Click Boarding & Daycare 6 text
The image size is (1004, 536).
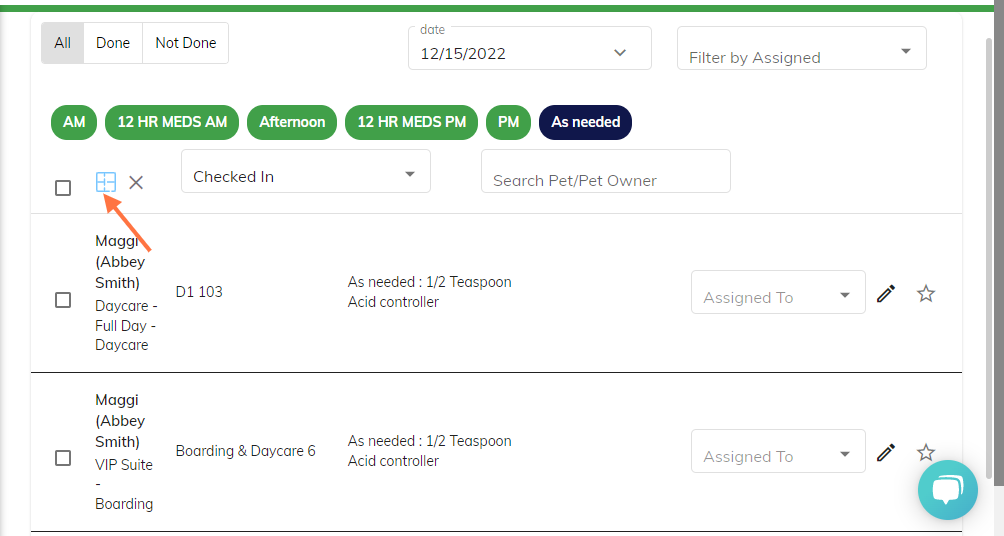click(x=246, y=451)
